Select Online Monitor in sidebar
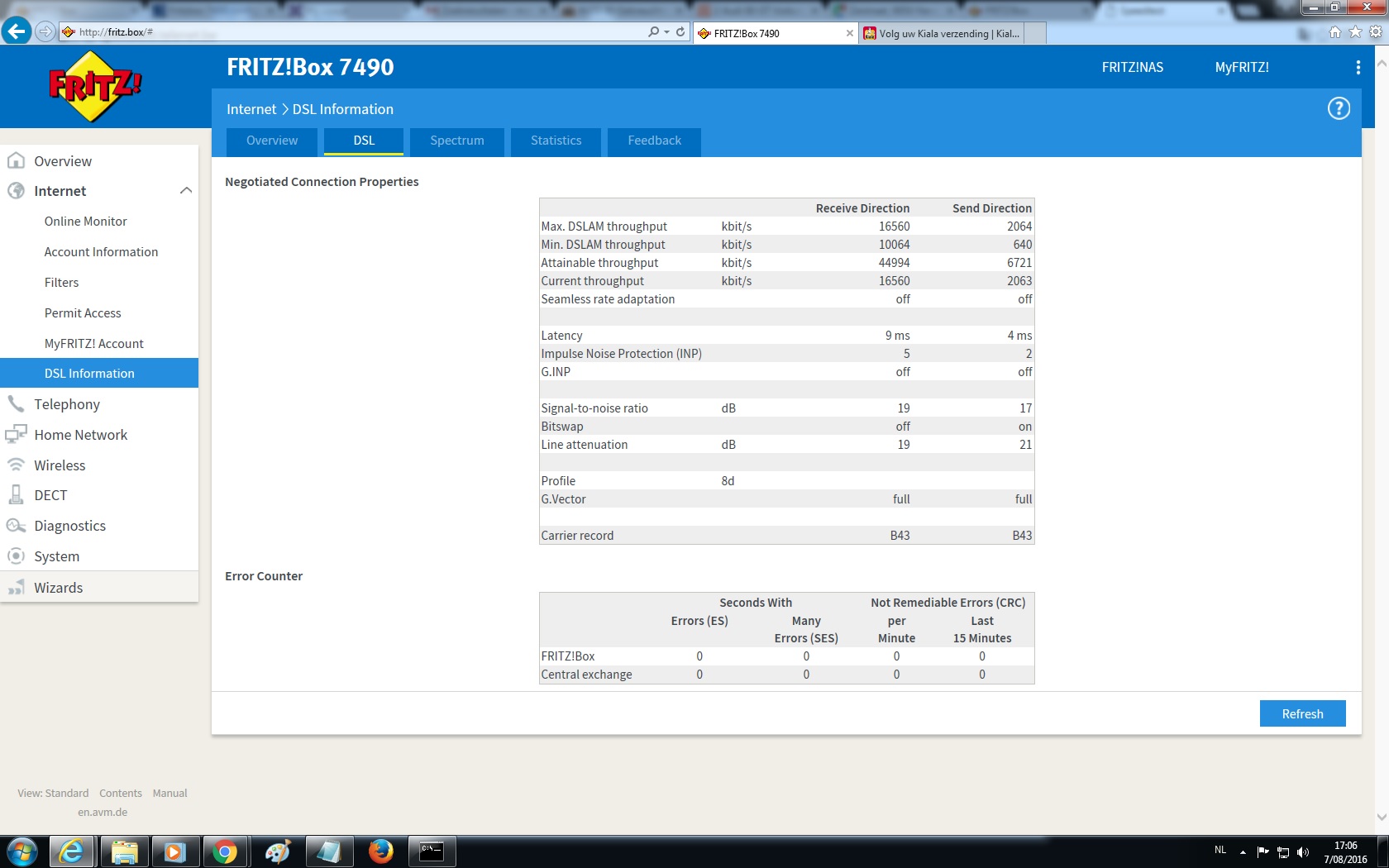The image size is (1389, 868). coord(85,222)
